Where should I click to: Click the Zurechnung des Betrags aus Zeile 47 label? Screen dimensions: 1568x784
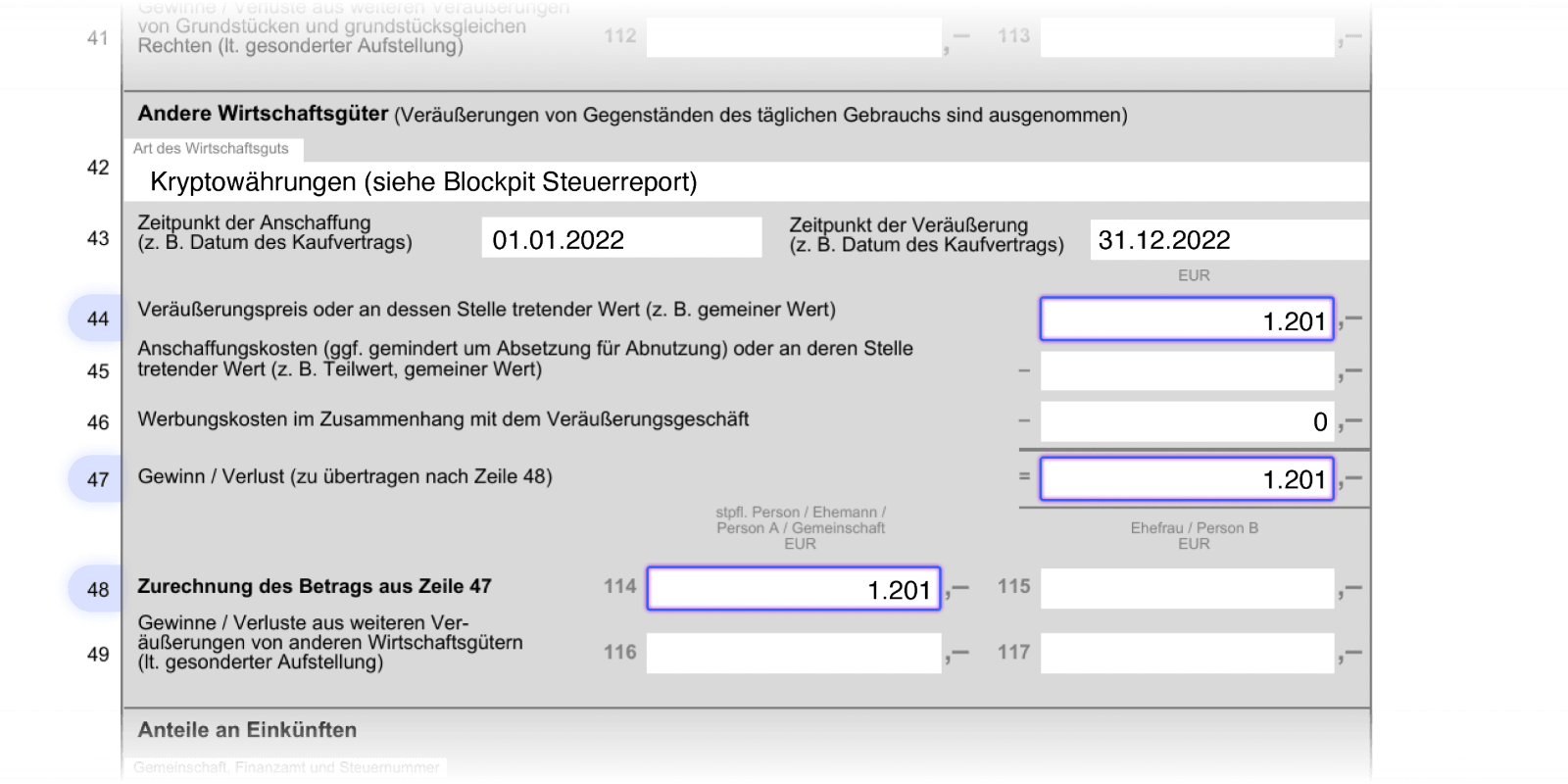tap(315, 586)
